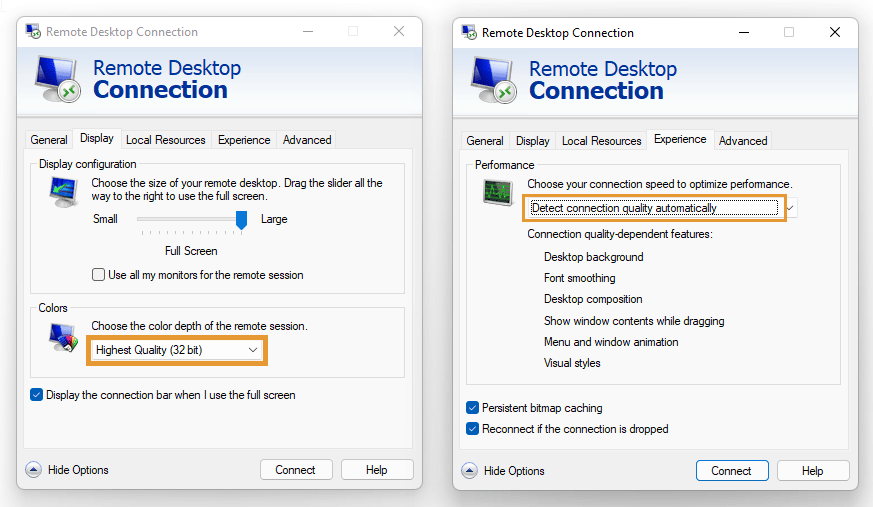This screenshot has width=873, height=507.
Task: Click Hide Options label in right window
Action: [514, 471]
